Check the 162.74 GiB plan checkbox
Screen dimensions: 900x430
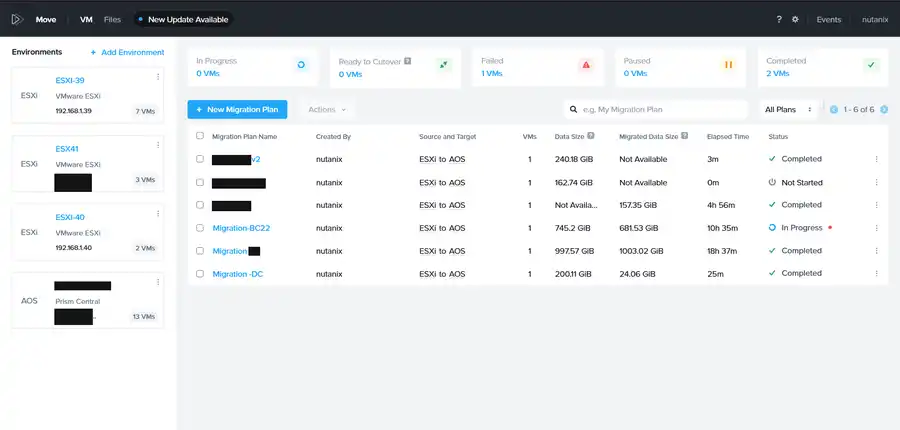[x=200, y=183]
